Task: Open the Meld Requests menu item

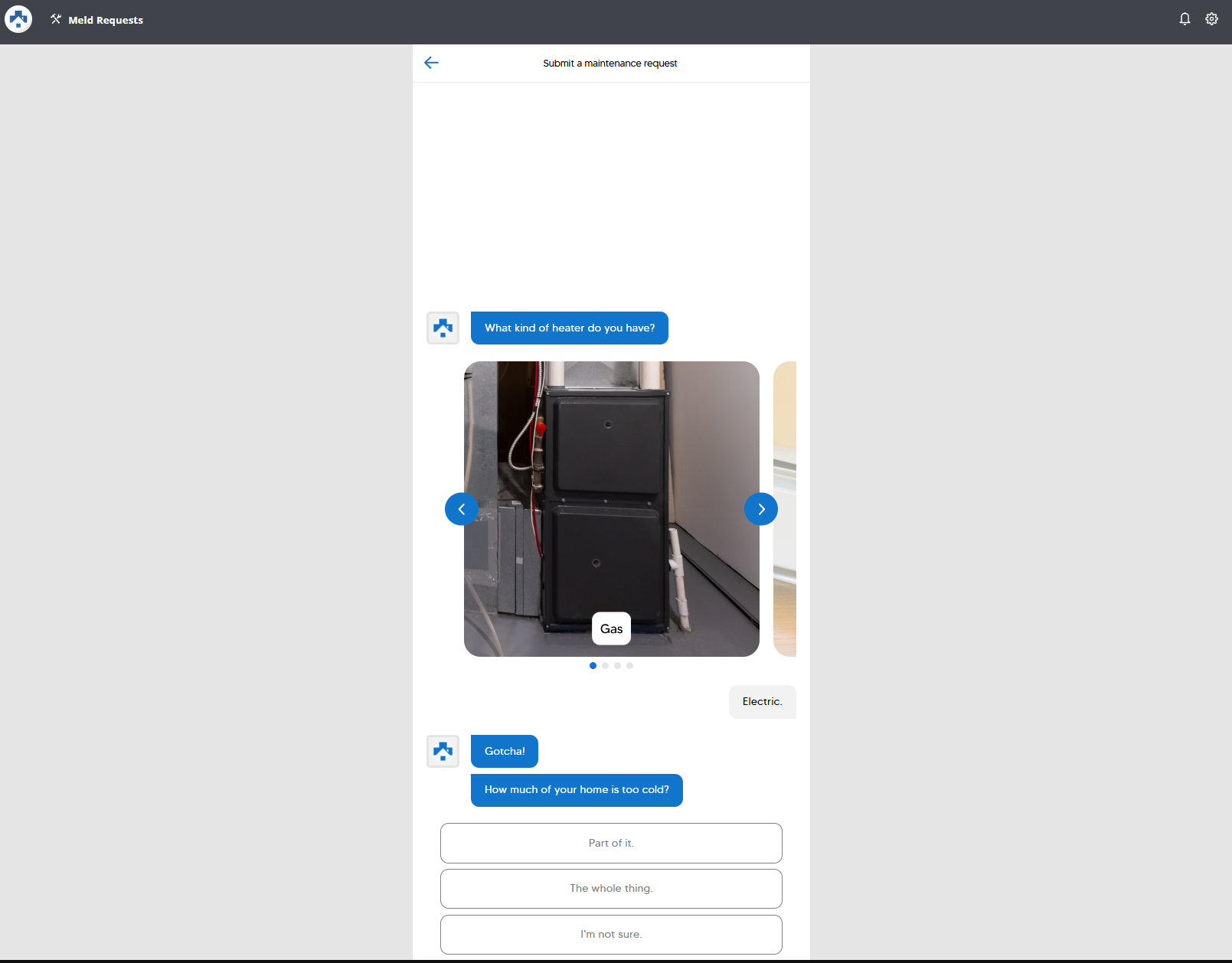Action: click(106, 20)
